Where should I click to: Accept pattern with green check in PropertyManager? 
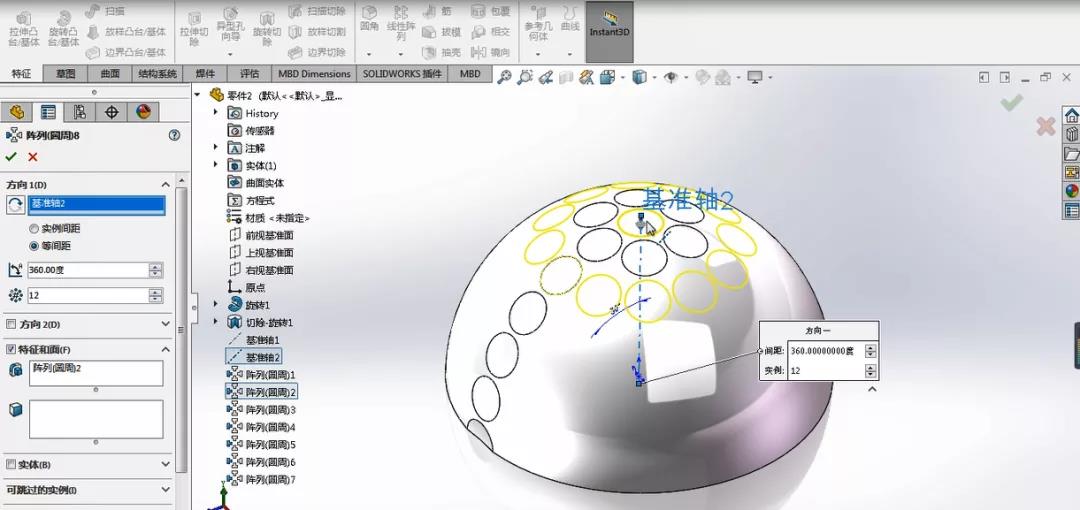pyautogui.click(x=11, y=157)
